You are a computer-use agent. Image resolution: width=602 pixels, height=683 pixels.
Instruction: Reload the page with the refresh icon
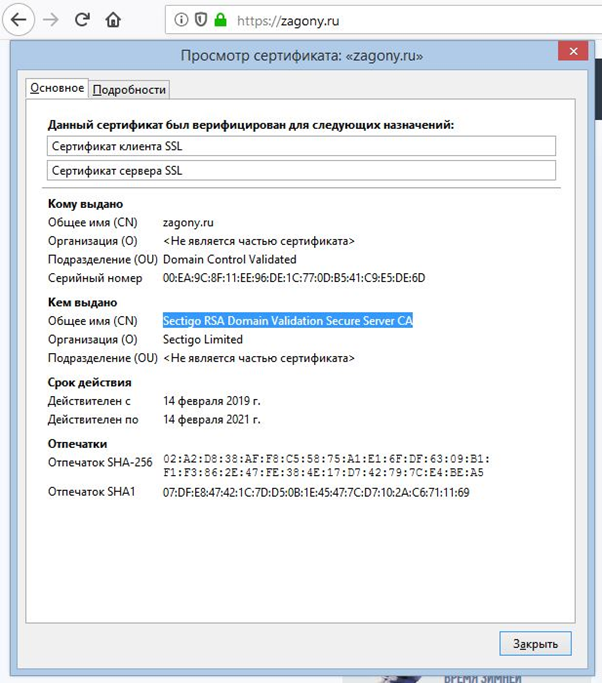click(82, 20)
